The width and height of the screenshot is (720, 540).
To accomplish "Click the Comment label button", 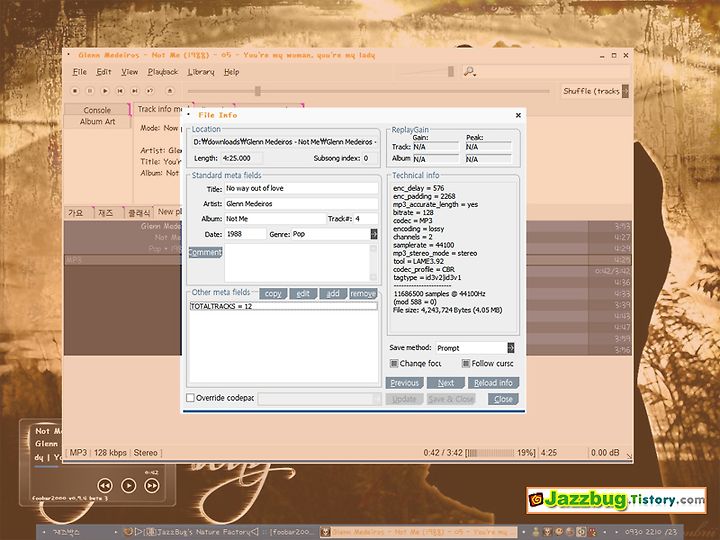I will click(x=205, y=252).
